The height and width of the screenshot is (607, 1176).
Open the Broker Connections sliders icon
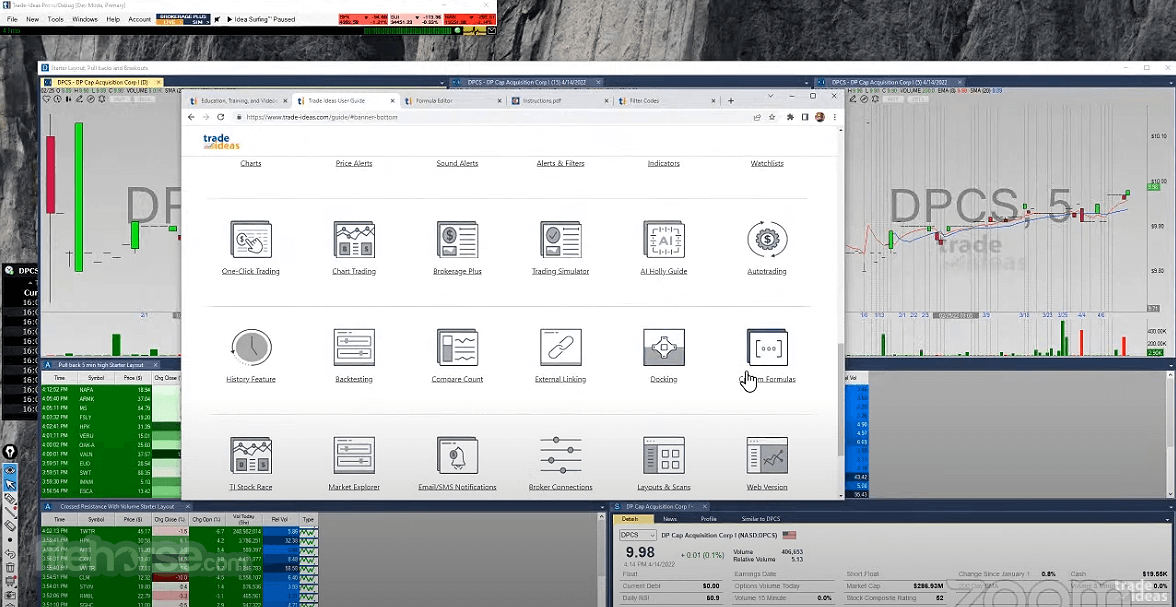[560, 456]
